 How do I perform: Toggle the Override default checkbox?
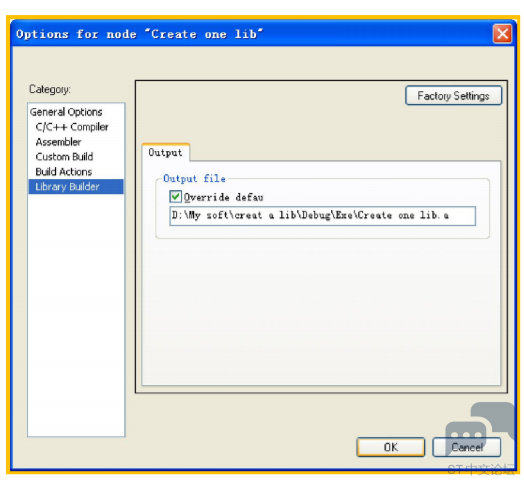pos(175,197)
